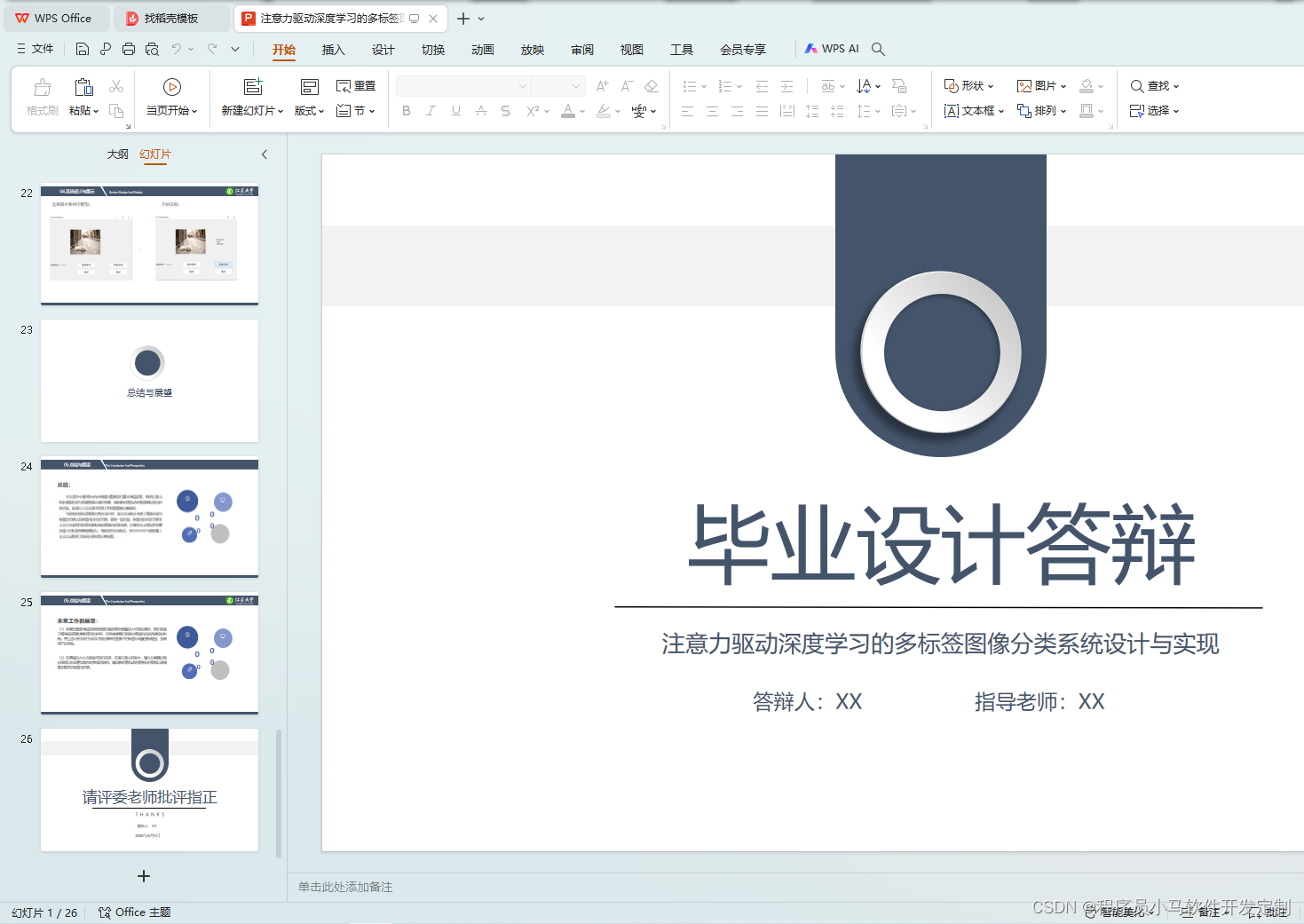Start slideshow from current page (当页开始)
Viewport: 1304px width, 924px height.
point(170,96)
